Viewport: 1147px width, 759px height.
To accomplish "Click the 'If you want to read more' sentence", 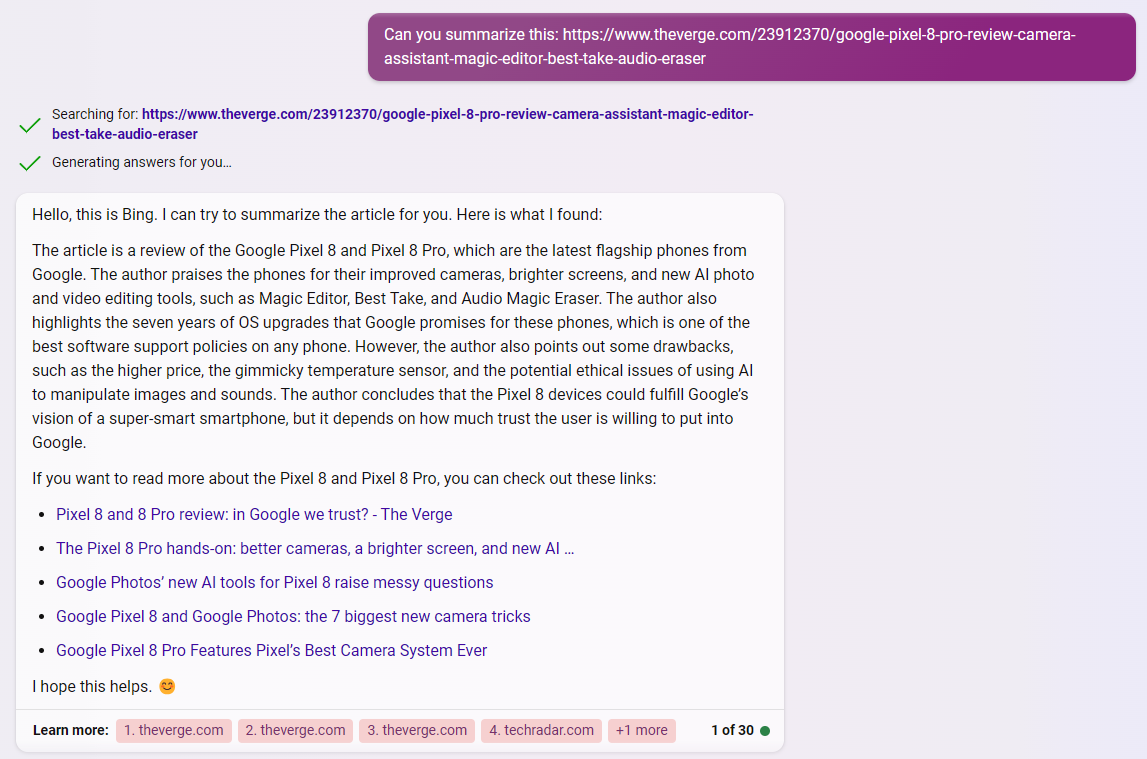I will point(344,478).
